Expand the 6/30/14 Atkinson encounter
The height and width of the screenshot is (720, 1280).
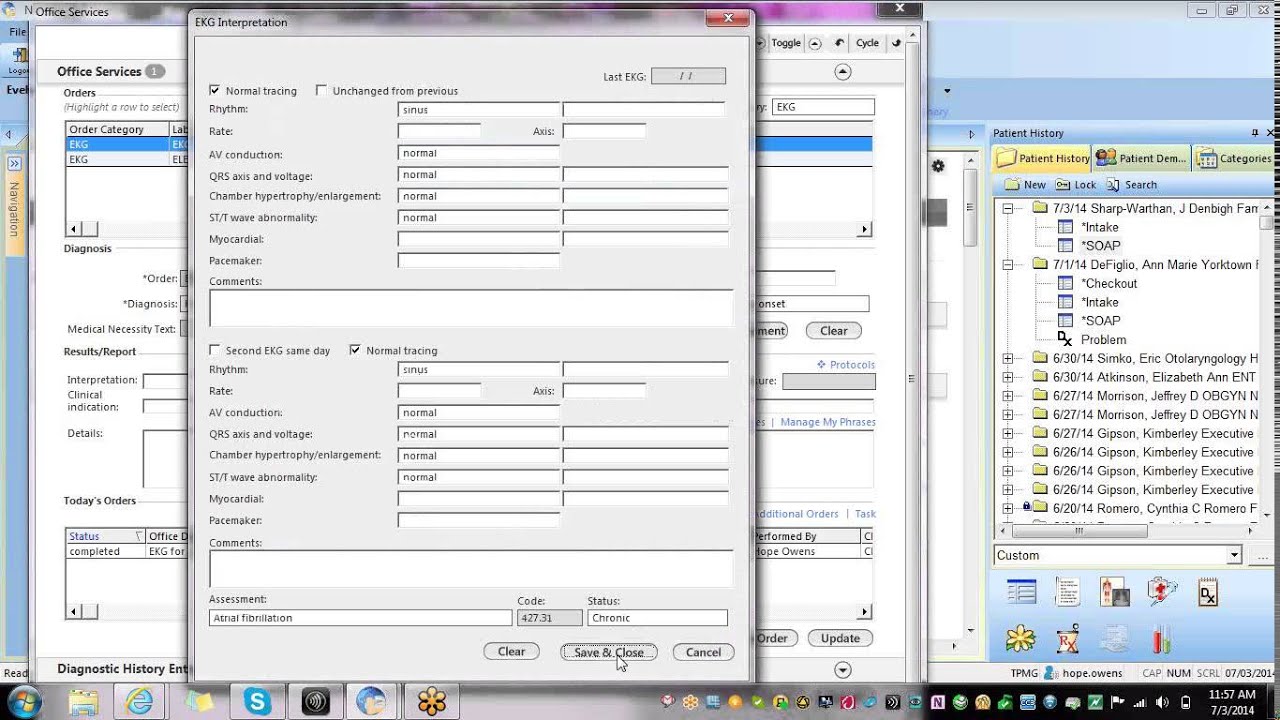(x=1008, y=377)
